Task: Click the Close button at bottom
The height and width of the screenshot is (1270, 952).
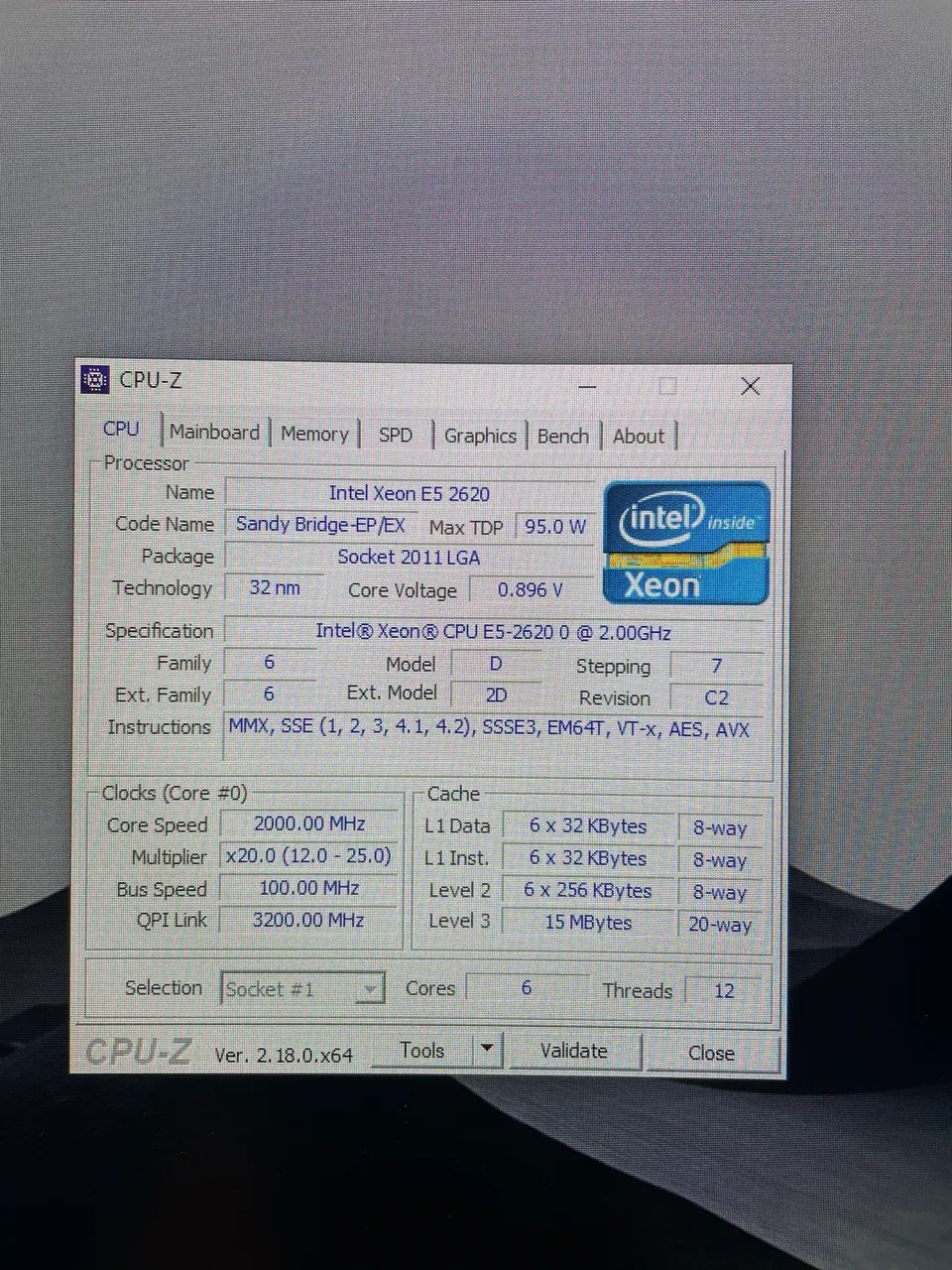Action: [711, 1053]
